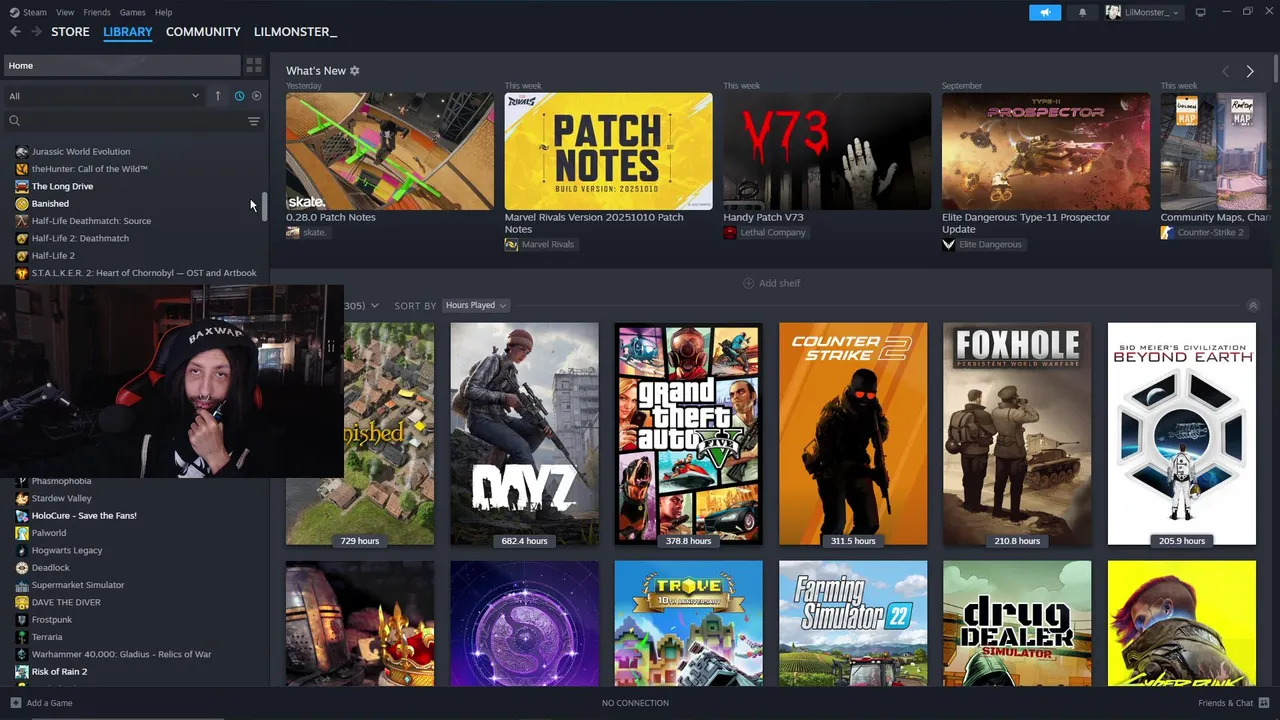The image size is (1280, 720).
Task: Open the Grand Theft Auto V cover
Action: pyautogui.click(x=688, y=434)
